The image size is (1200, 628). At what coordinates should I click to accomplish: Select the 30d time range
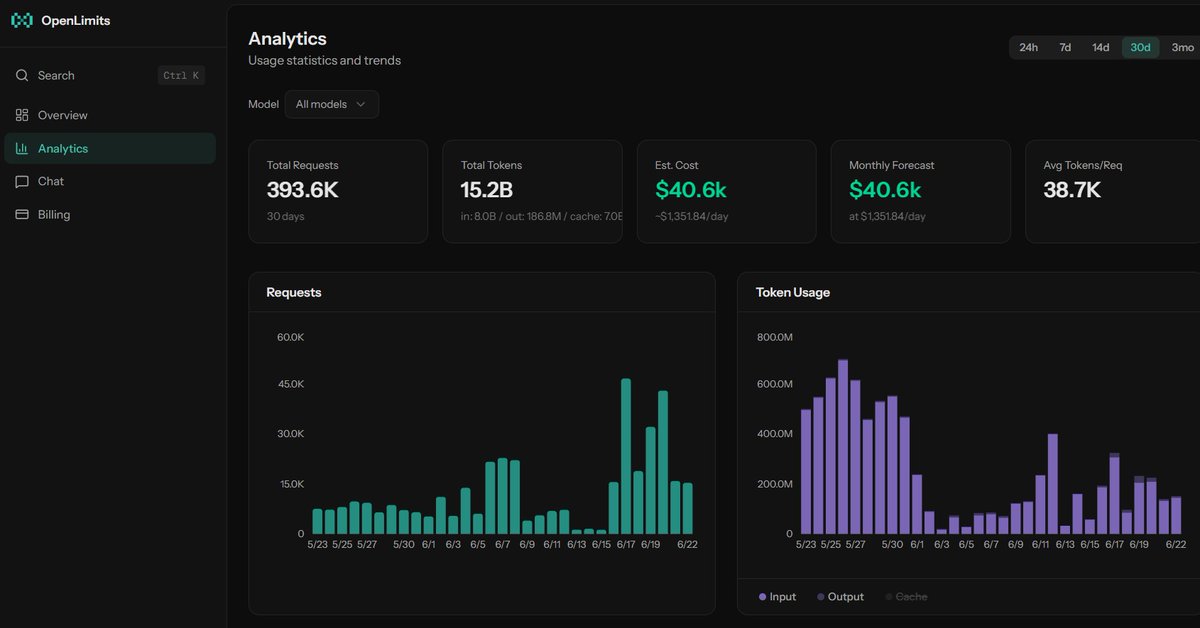pos(1141,47)
